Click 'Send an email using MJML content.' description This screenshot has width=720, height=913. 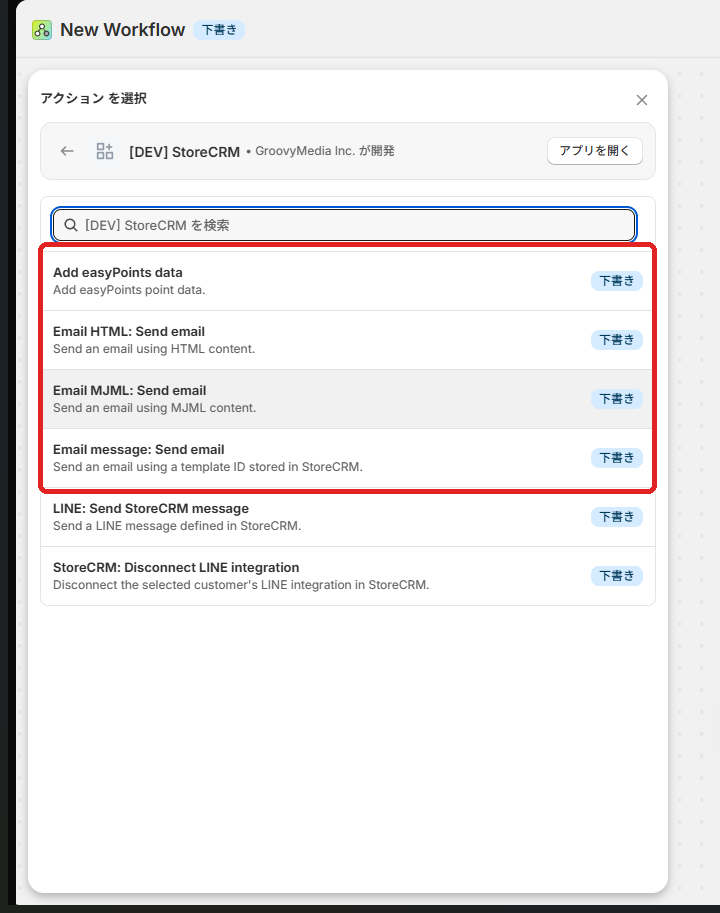pos(154,408)
